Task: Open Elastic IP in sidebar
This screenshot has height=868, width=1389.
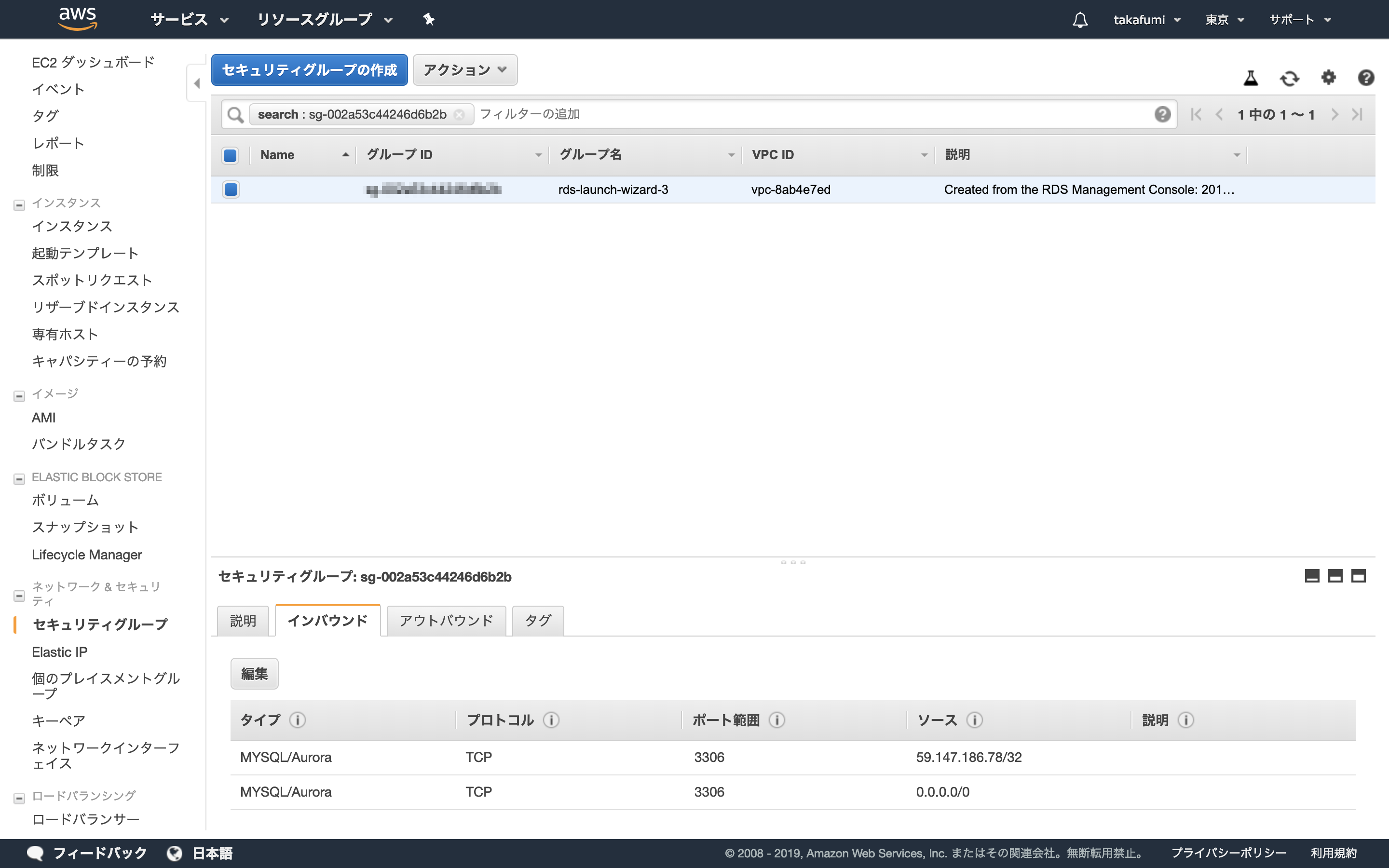Action: [x=60, y=652]
